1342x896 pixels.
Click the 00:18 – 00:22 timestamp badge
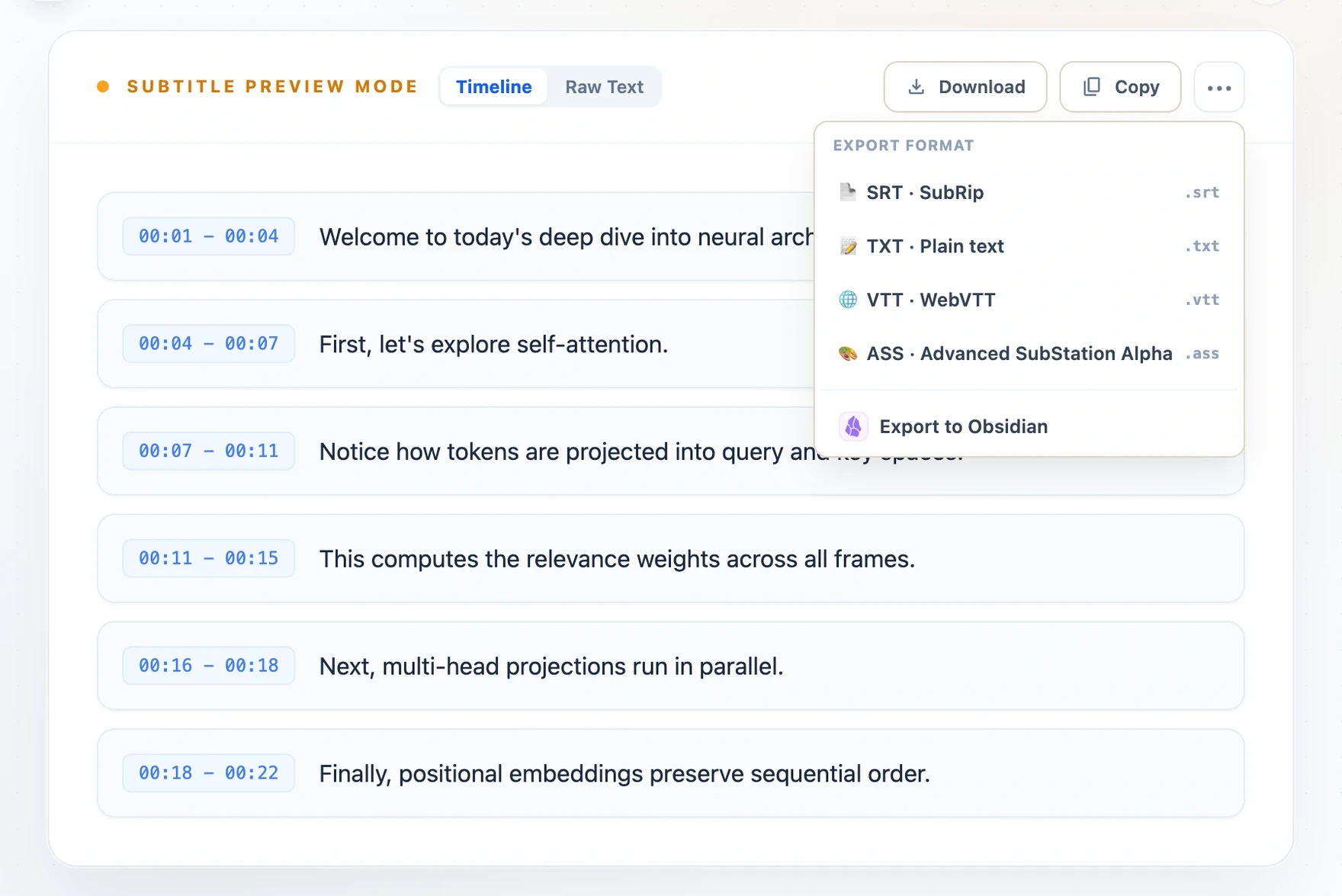[x=208, y=773]
